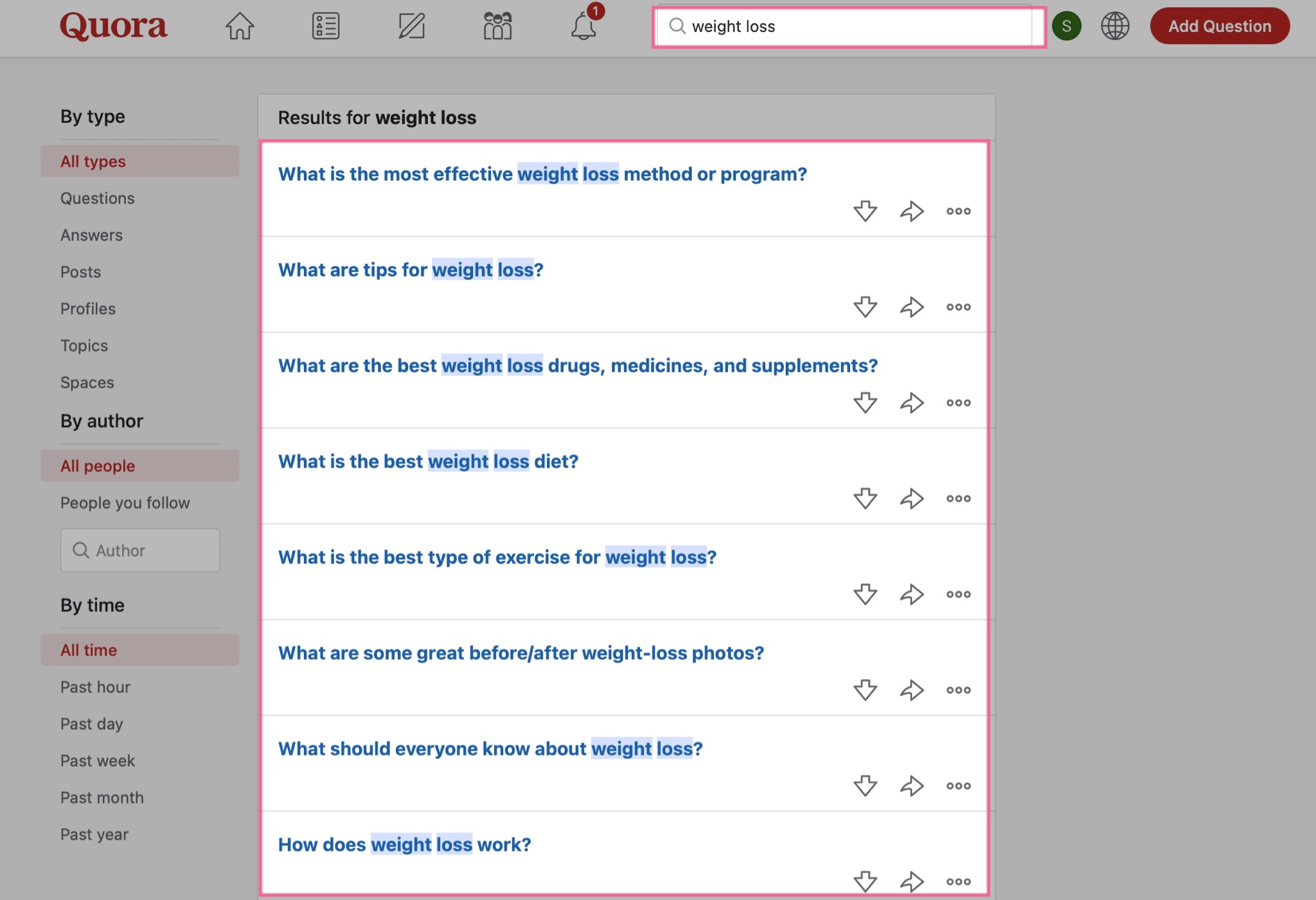Share 'before/after weight-loss photos' question
The width and height of the screenshot is (1316, 900).
coord(912,690)
